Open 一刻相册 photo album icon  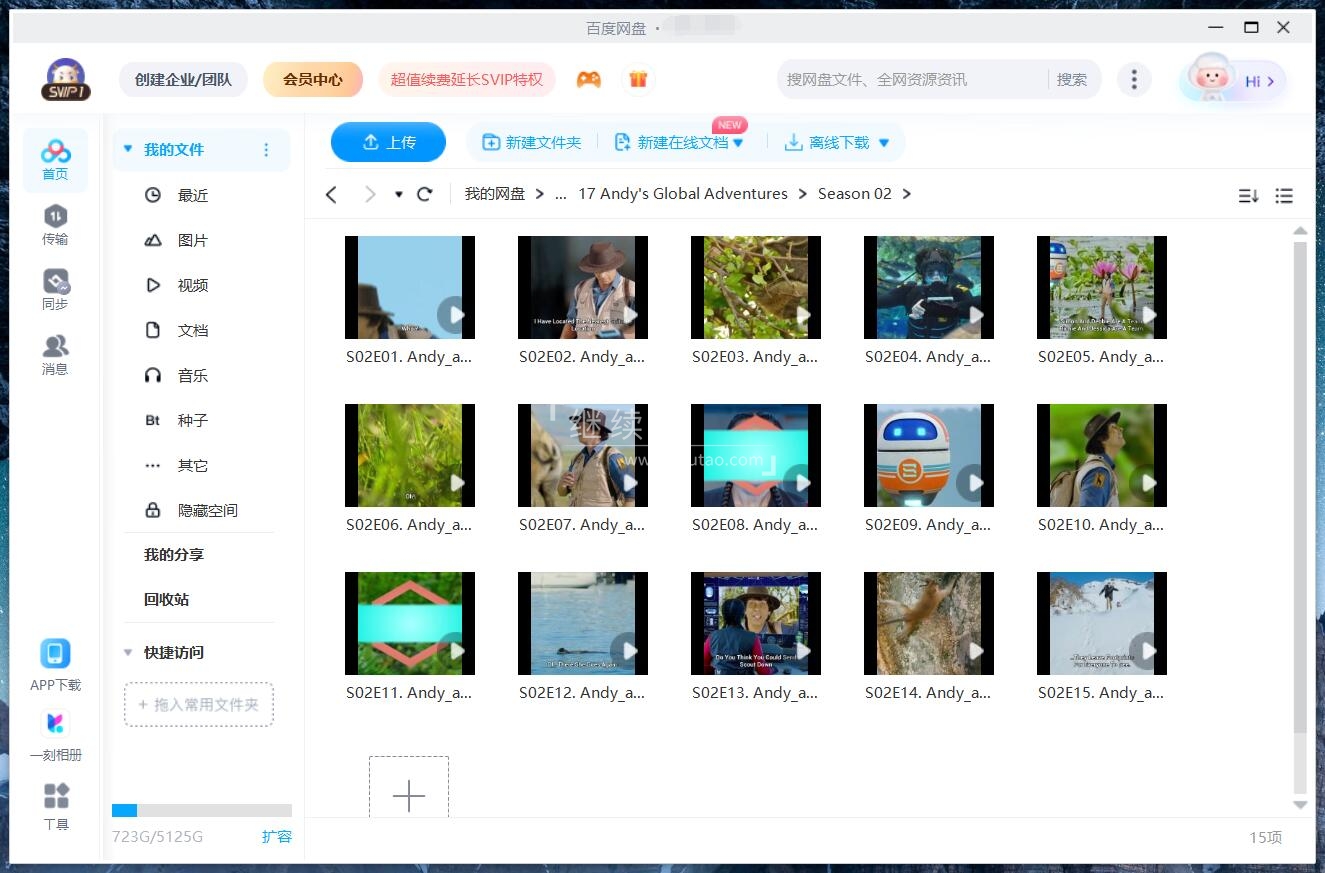click(55, 723)
